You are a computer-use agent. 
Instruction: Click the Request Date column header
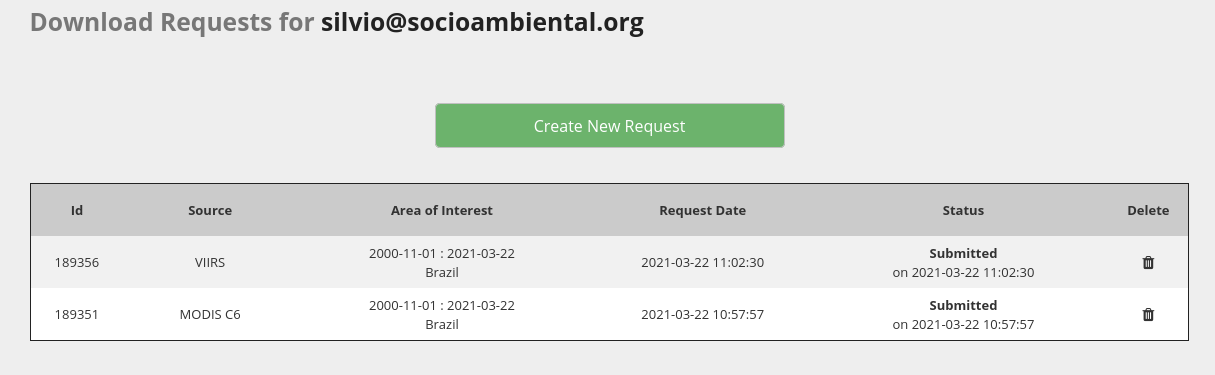tap(703, 211)
